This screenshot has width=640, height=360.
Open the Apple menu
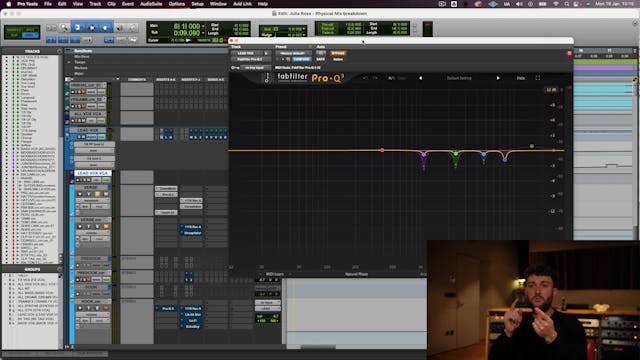[x=9, y=4]
